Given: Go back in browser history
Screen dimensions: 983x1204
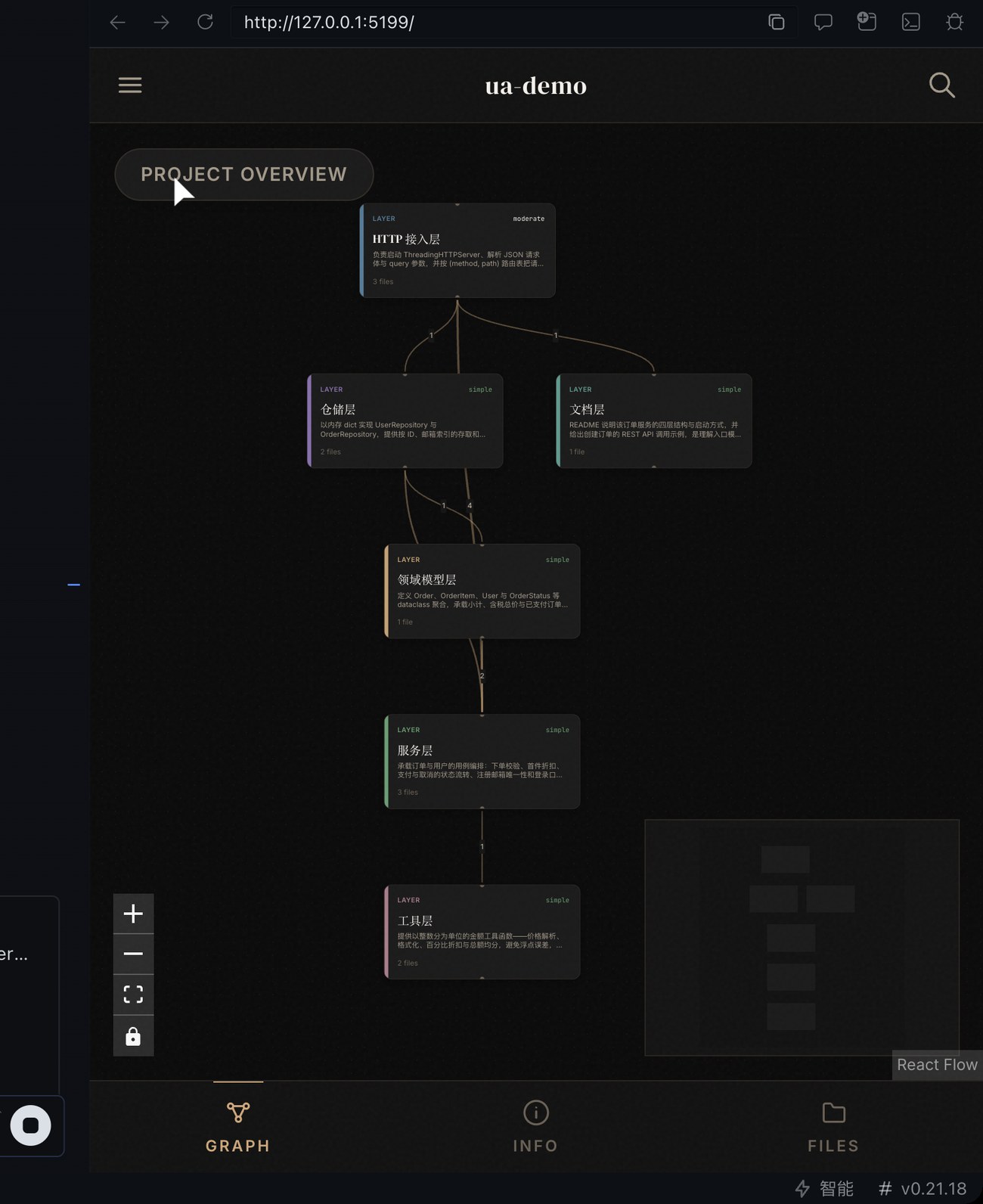Looking at the screenshot, I should click(x=117, y=22).
